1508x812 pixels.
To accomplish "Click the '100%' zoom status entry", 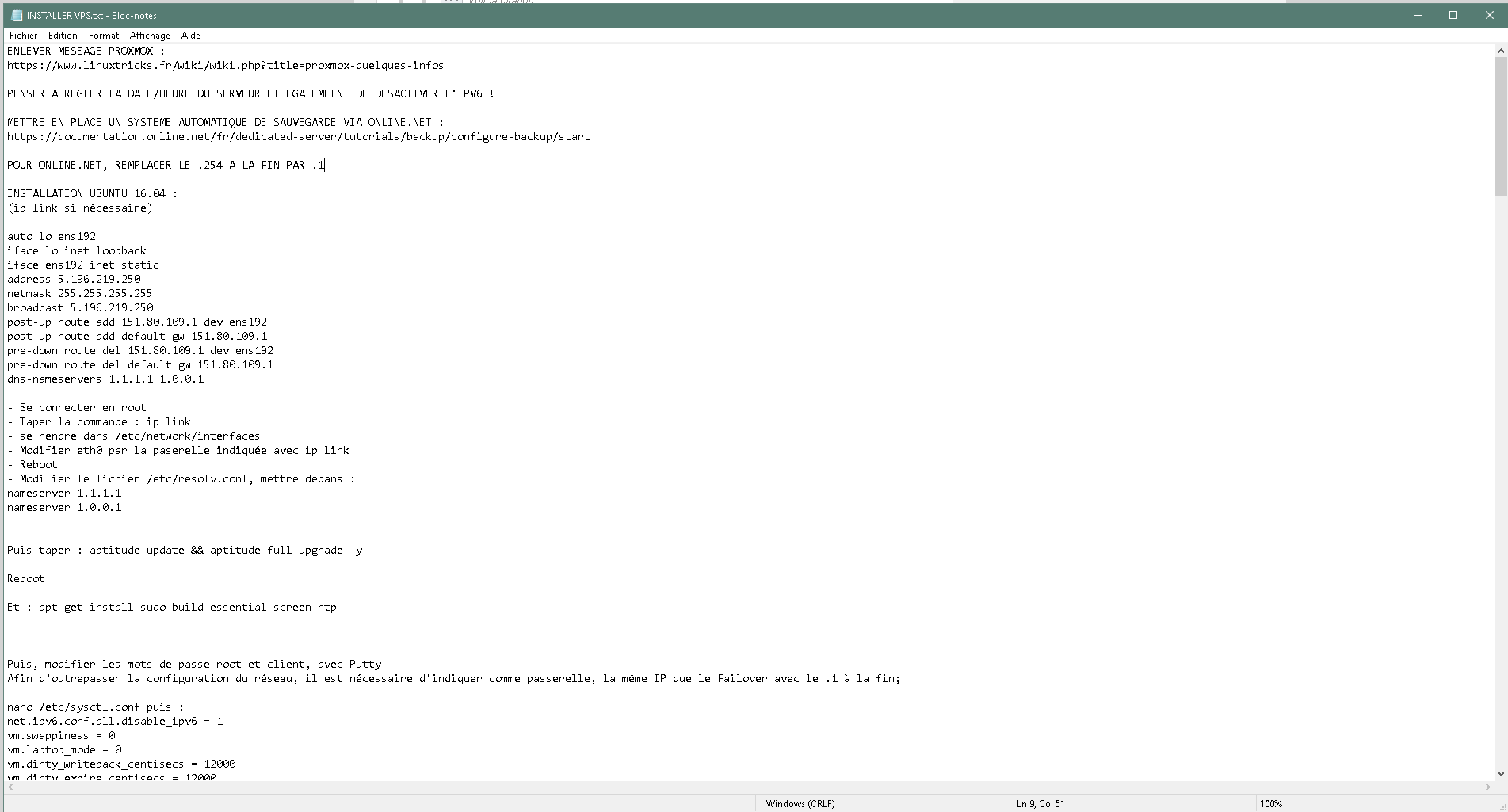I will 1271,804.
